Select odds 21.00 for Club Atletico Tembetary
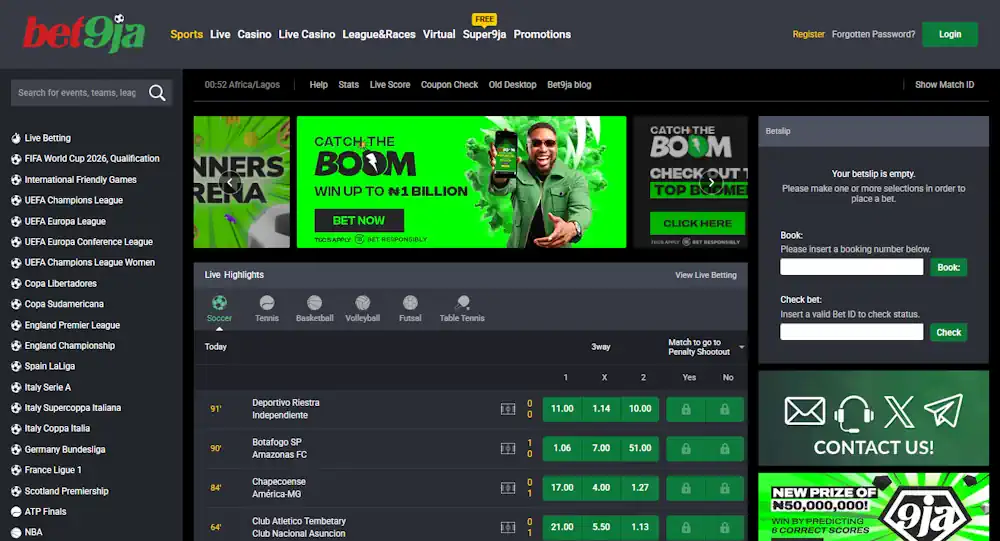 562,528
